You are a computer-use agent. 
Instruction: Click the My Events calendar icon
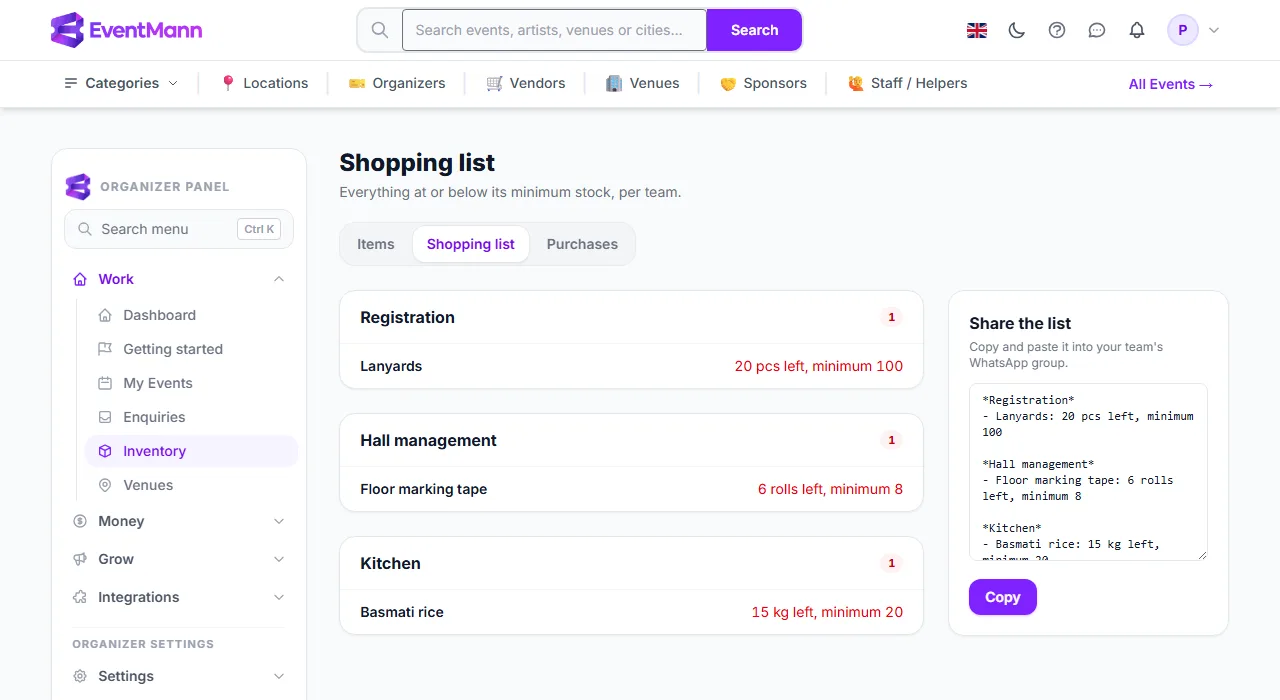[105, 383]
